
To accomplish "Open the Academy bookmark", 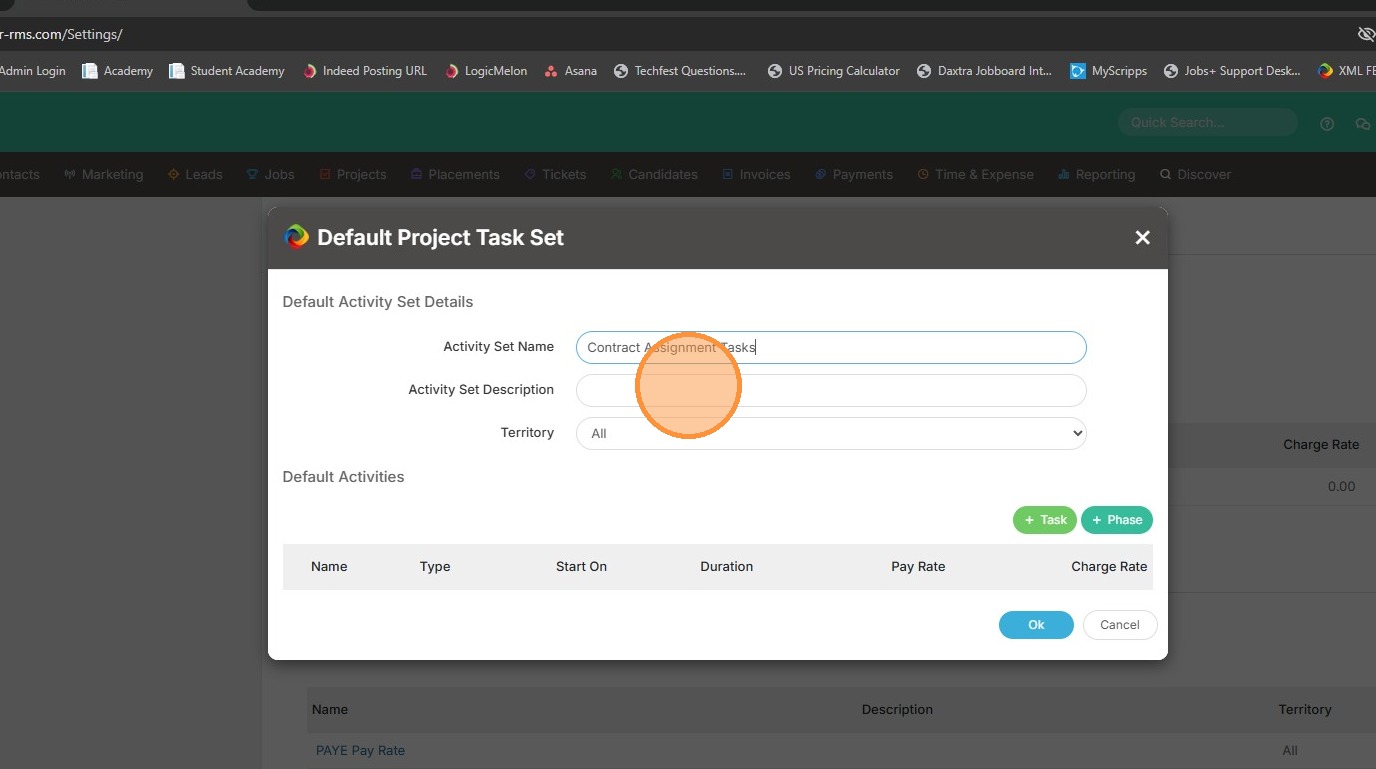I will tap(118, 71).
